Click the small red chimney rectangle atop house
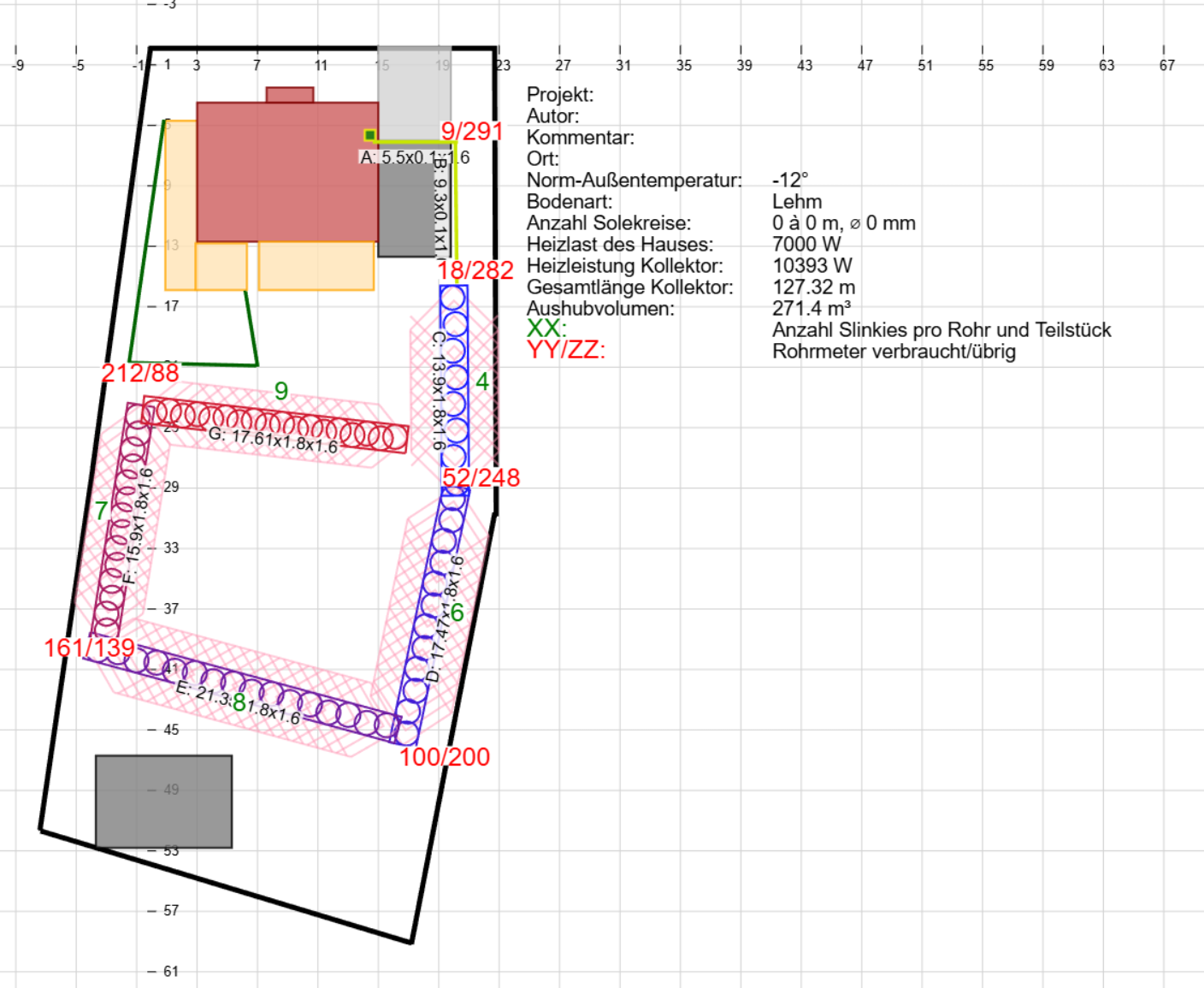Image resolution: width=1204 pixels, height=988 pixels. pyautogui.click(x=289, y=95)
